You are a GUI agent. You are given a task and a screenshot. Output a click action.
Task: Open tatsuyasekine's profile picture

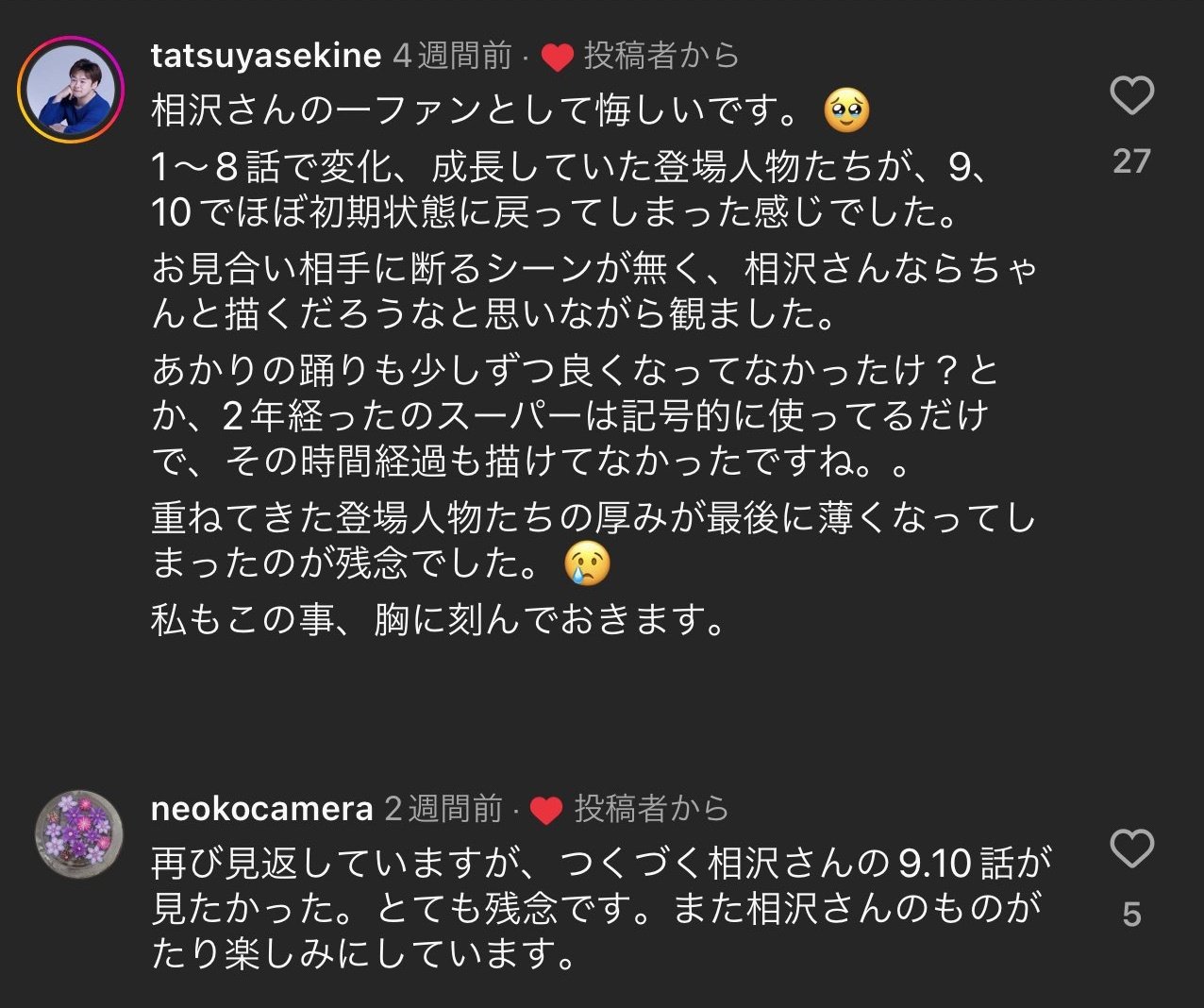tap(72, 91)
